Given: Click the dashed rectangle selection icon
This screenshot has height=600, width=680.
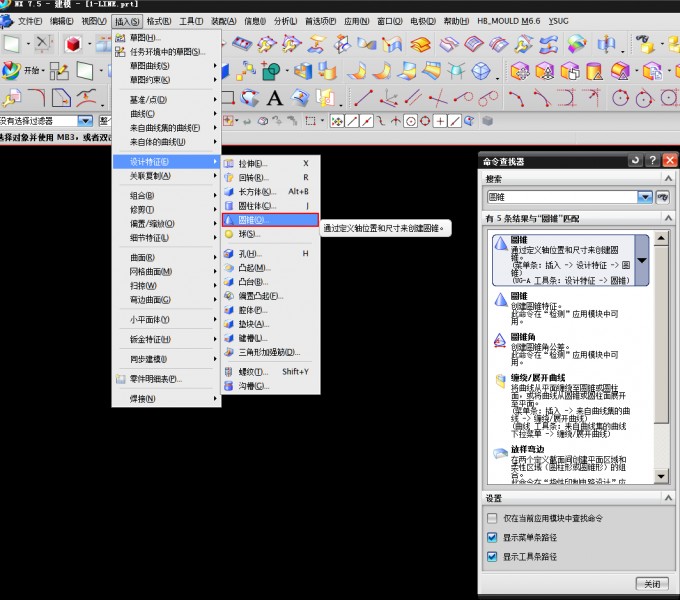Looking at the screenshot, I should click(x=310, y=121).
